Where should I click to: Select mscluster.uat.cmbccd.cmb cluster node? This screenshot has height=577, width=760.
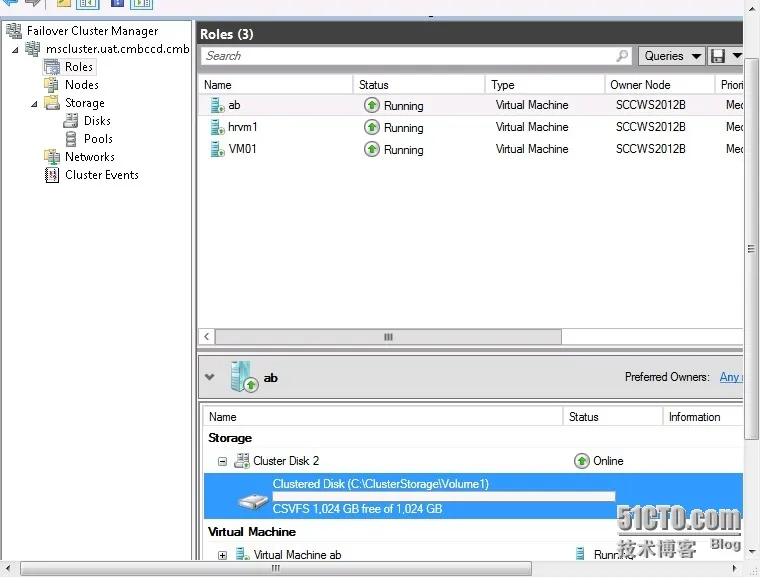click(x=117, y=48)
